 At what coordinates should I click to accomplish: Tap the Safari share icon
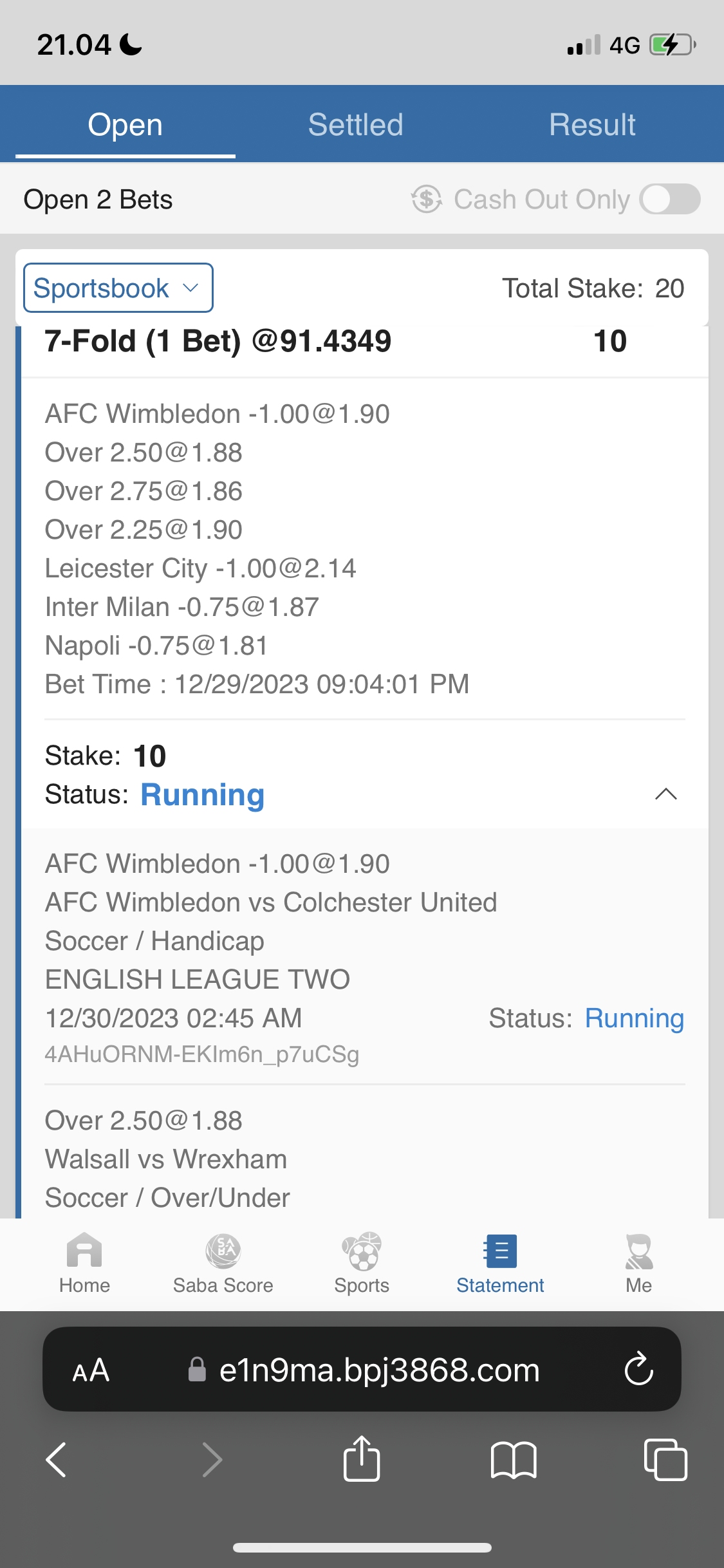(362, 1459)
